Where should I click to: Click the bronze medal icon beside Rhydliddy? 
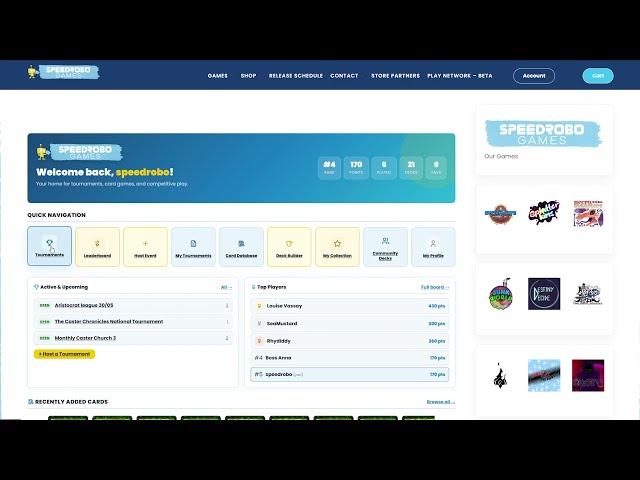click(x=259, y=340)
